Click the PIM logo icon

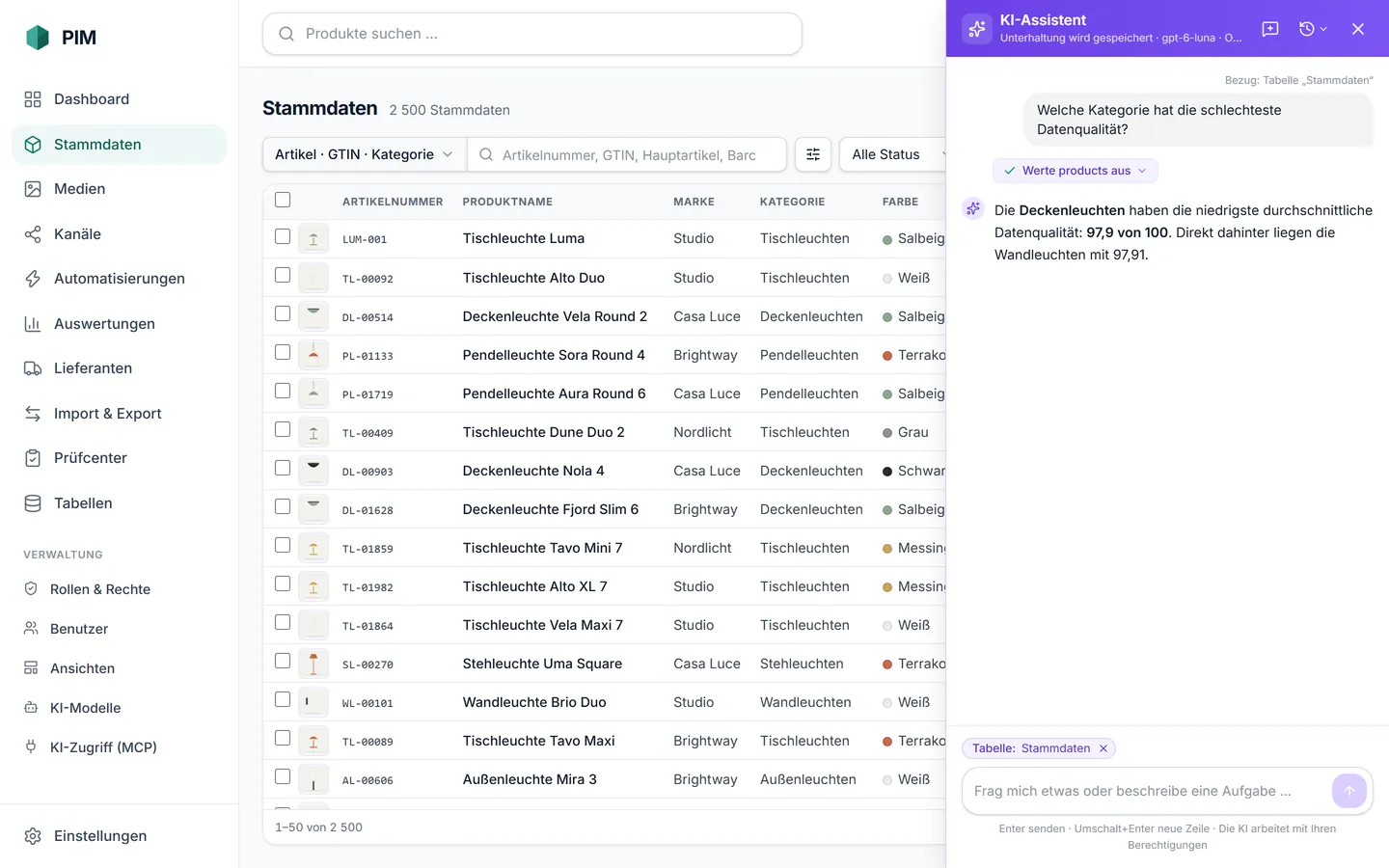pos(37,38)
